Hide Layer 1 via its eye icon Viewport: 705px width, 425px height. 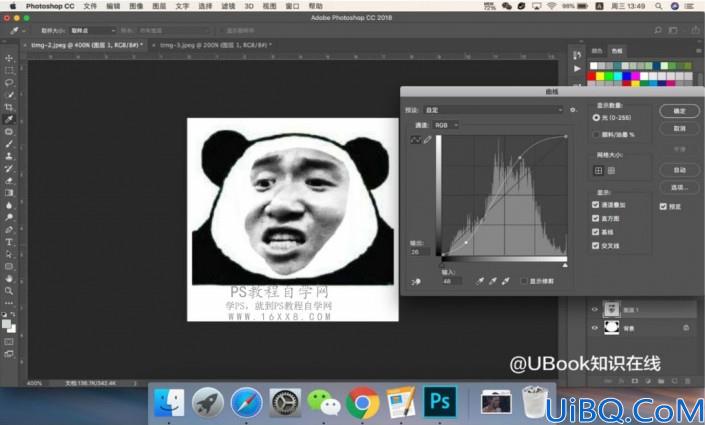click(594, 309)
